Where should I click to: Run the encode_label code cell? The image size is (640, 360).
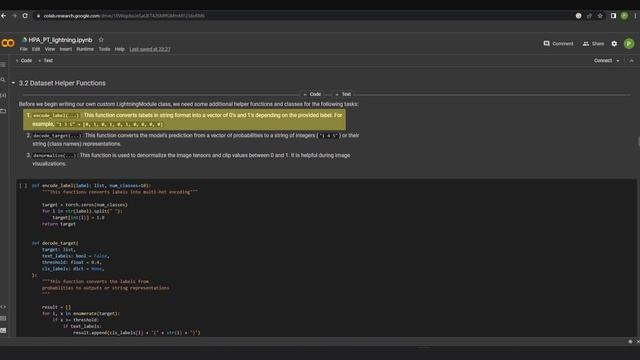tap(23, 186)
